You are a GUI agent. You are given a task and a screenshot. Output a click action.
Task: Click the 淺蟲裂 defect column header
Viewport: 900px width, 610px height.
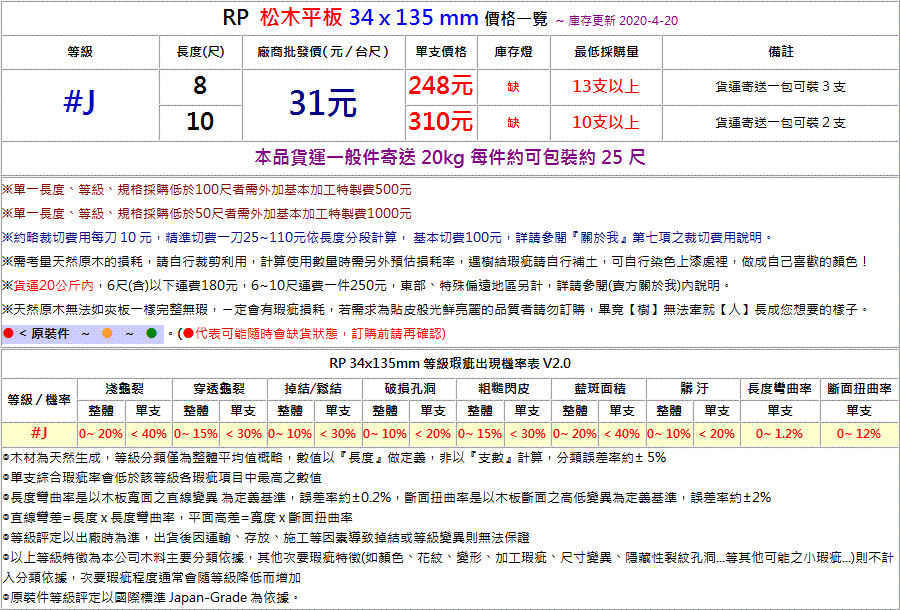[124, 388]
